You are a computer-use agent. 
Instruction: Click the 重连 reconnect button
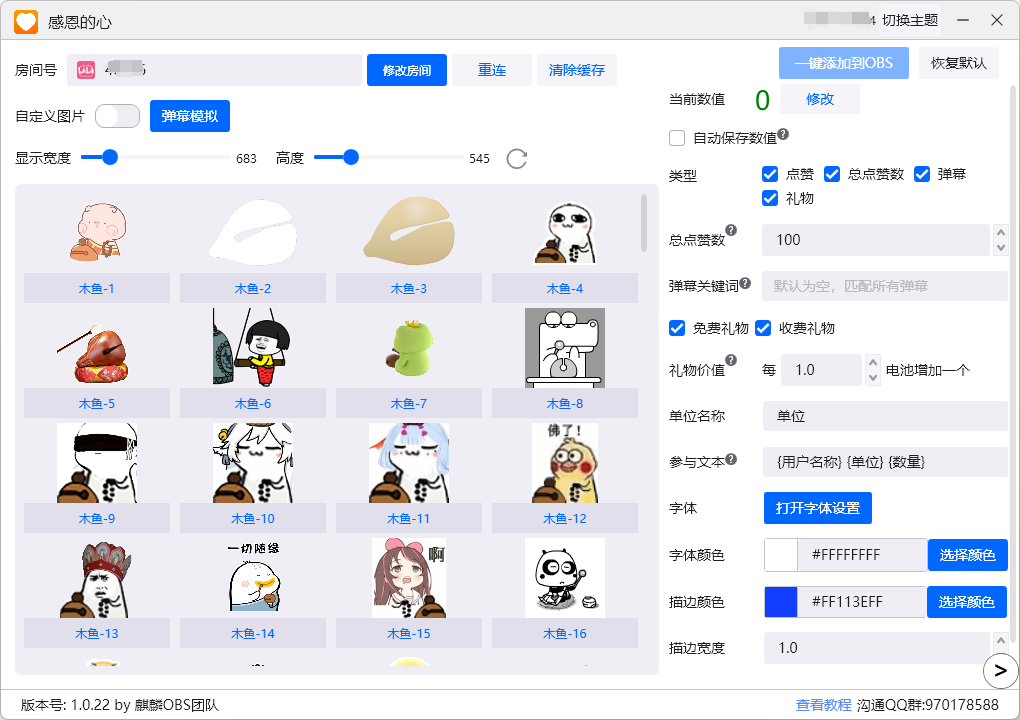click(492, 70)
